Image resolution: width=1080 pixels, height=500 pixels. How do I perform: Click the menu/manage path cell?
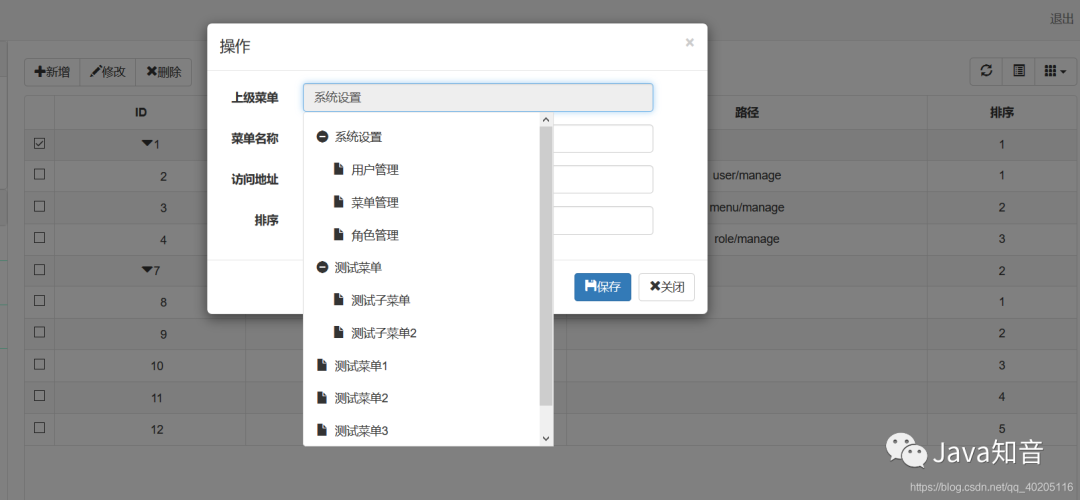tap(747, 207)
